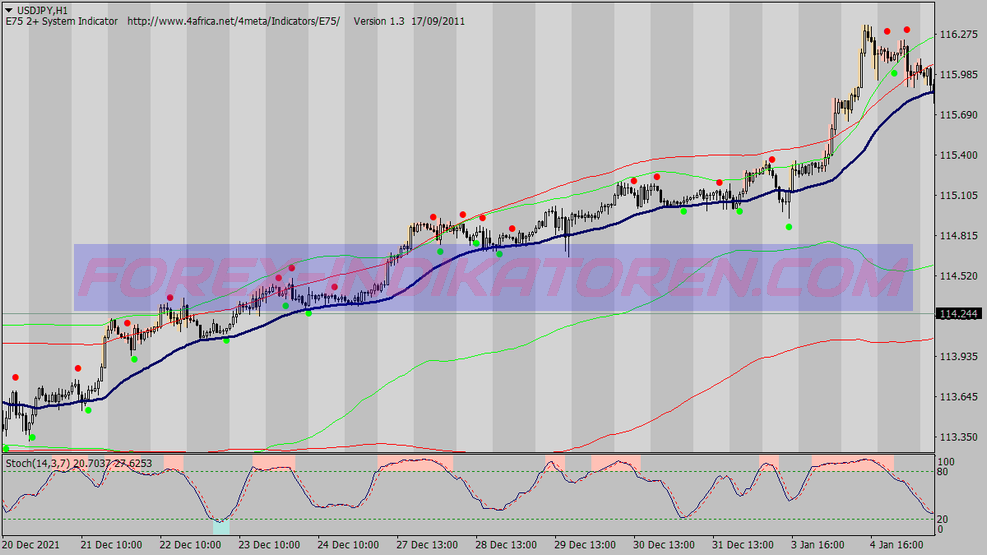
Task: Click the 116.275 price axis label
Action: coord(959,35)
